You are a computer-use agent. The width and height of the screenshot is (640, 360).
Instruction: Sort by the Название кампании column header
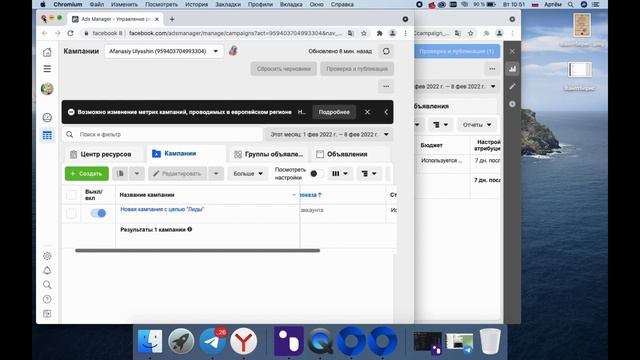147,195
